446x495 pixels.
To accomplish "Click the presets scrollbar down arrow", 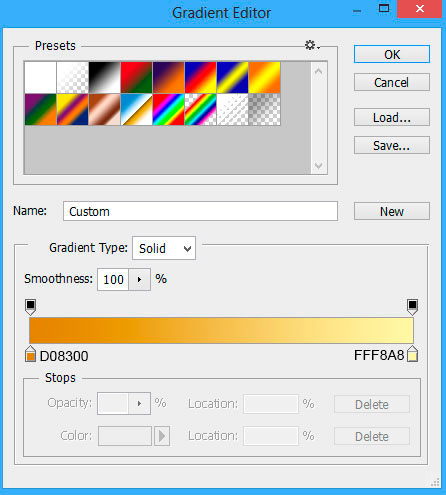I will pos(319,166).
